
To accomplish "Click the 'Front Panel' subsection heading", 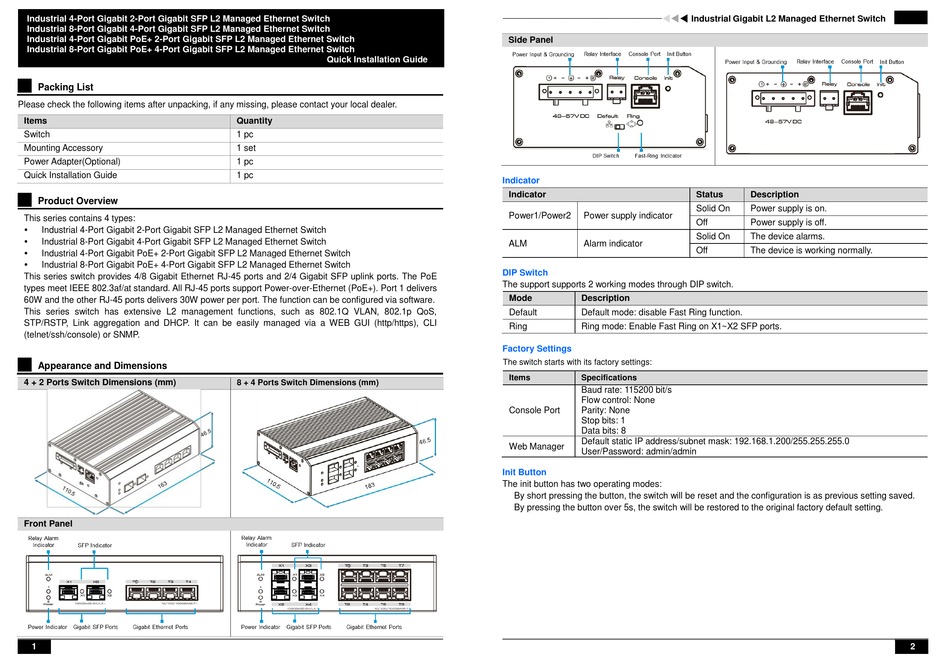I will 48,524.
